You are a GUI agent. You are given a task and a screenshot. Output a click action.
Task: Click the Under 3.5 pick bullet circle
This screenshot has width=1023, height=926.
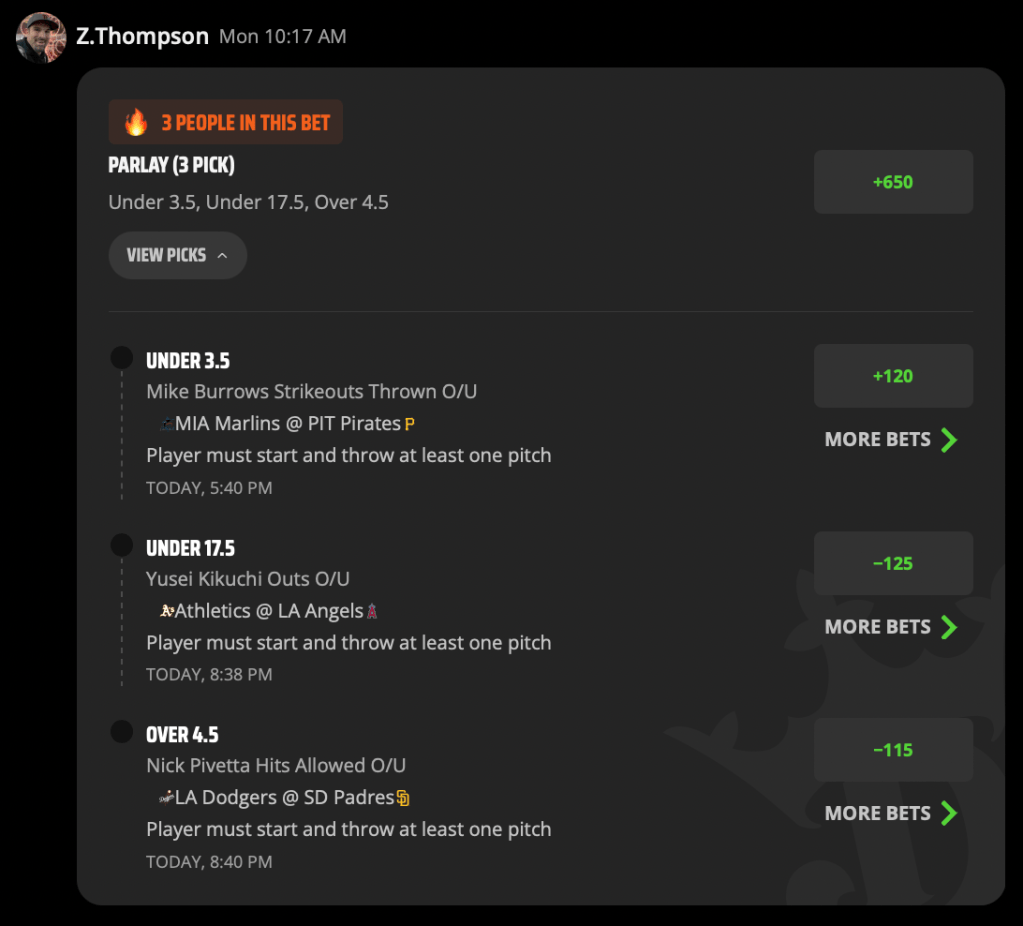(x=121, y=358)
